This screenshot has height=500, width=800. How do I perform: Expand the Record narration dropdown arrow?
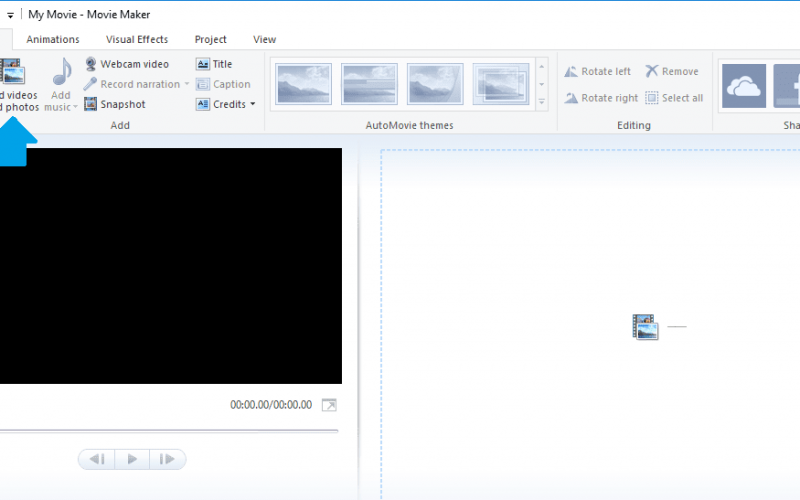point(187,84)
